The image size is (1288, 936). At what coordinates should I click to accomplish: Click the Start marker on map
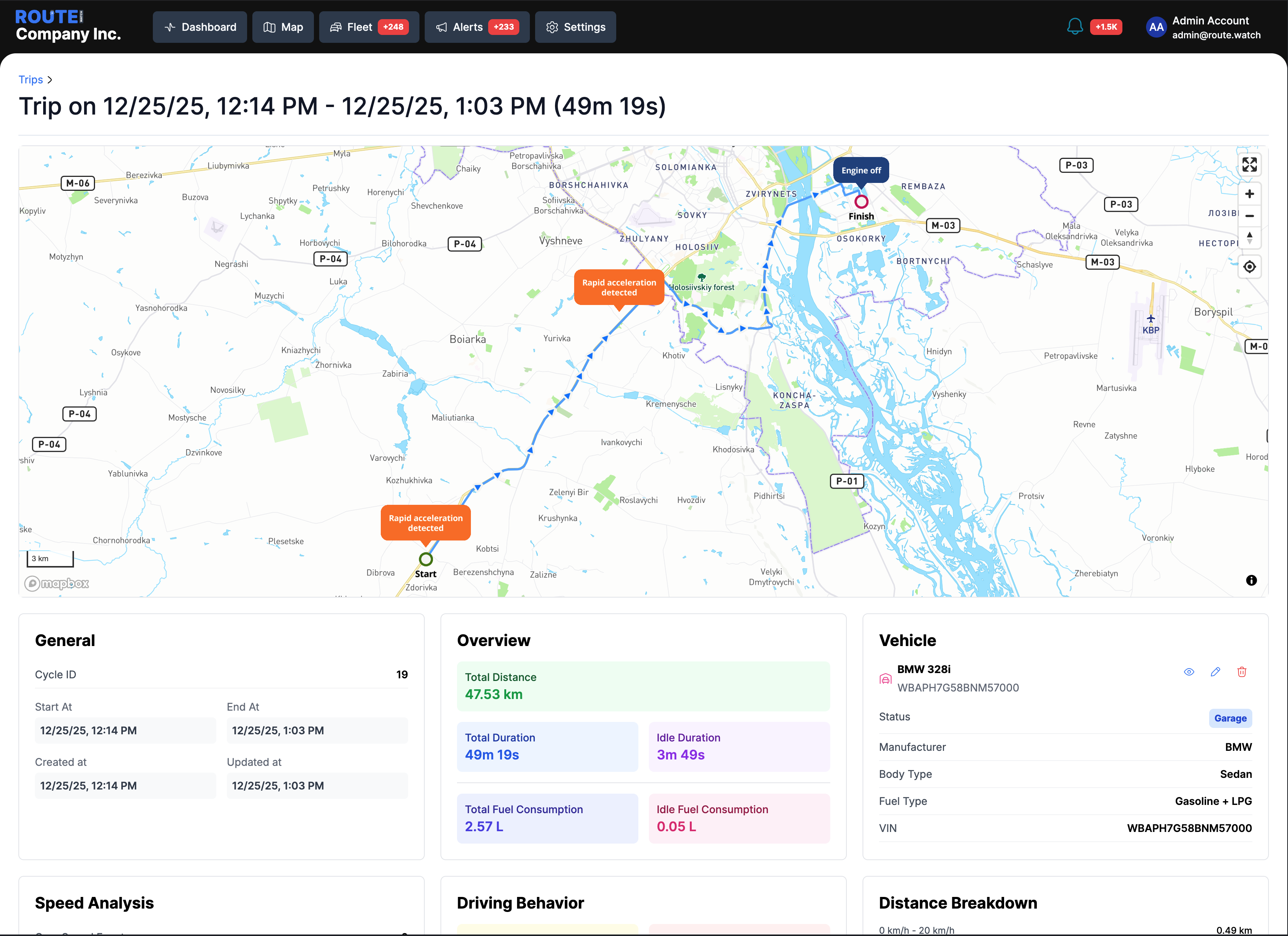[x=425, y=559]
